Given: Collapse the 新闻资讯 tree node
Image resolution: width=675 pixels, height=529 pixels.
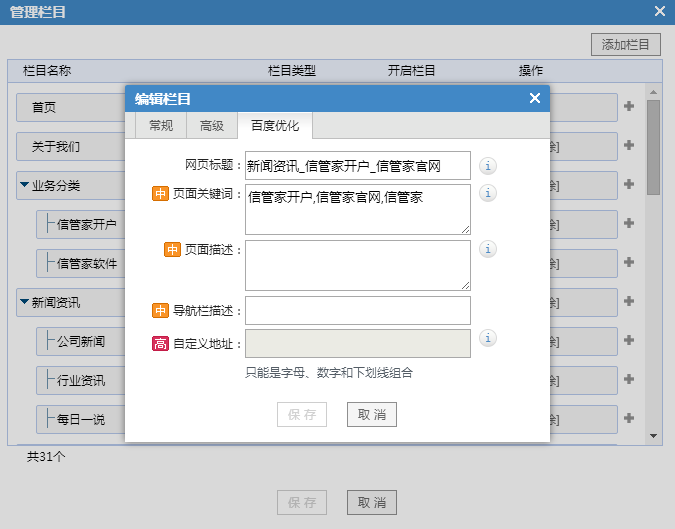Looking at the screenshot, I should click(24, 302).
